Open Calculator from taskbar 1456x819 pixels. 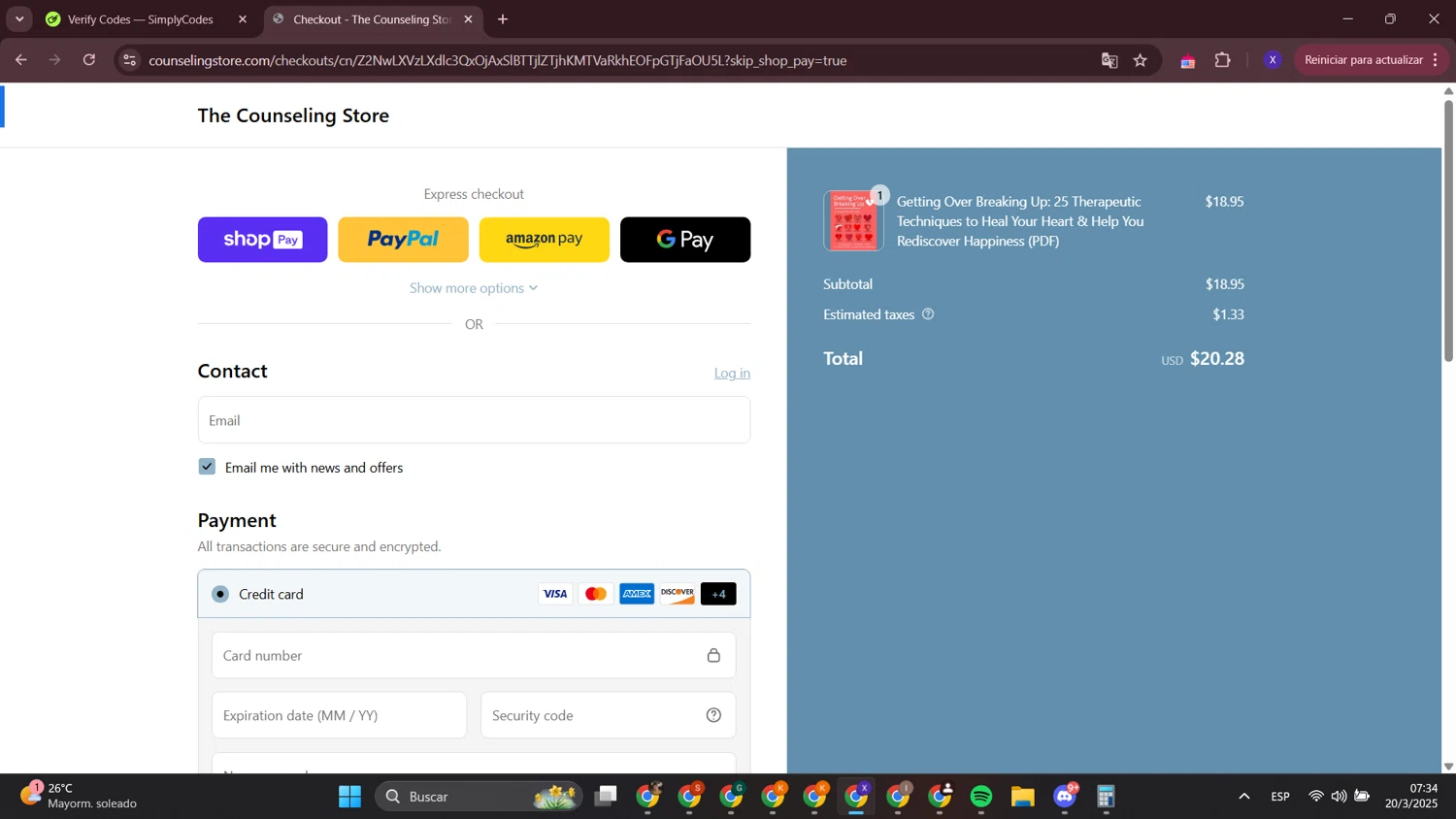click(1107, 797)
